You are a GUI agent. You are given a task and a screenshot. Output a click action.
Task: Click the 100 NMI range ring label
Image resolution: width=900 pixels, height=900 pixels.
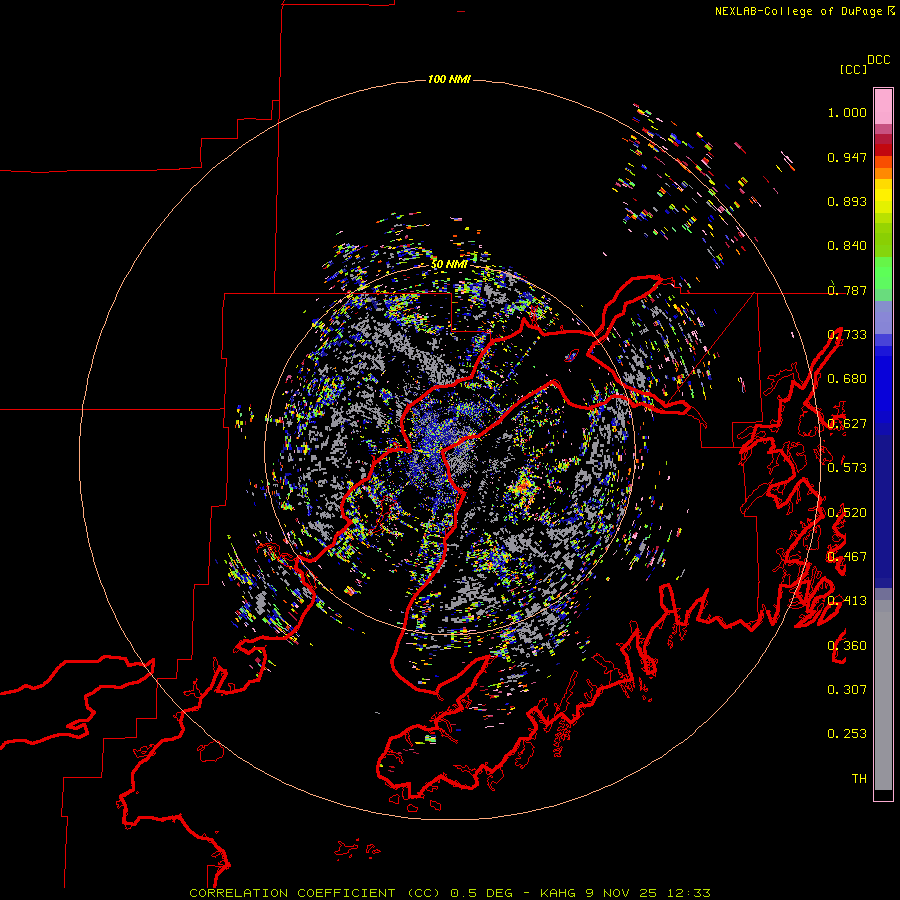(x=449, y=79)
